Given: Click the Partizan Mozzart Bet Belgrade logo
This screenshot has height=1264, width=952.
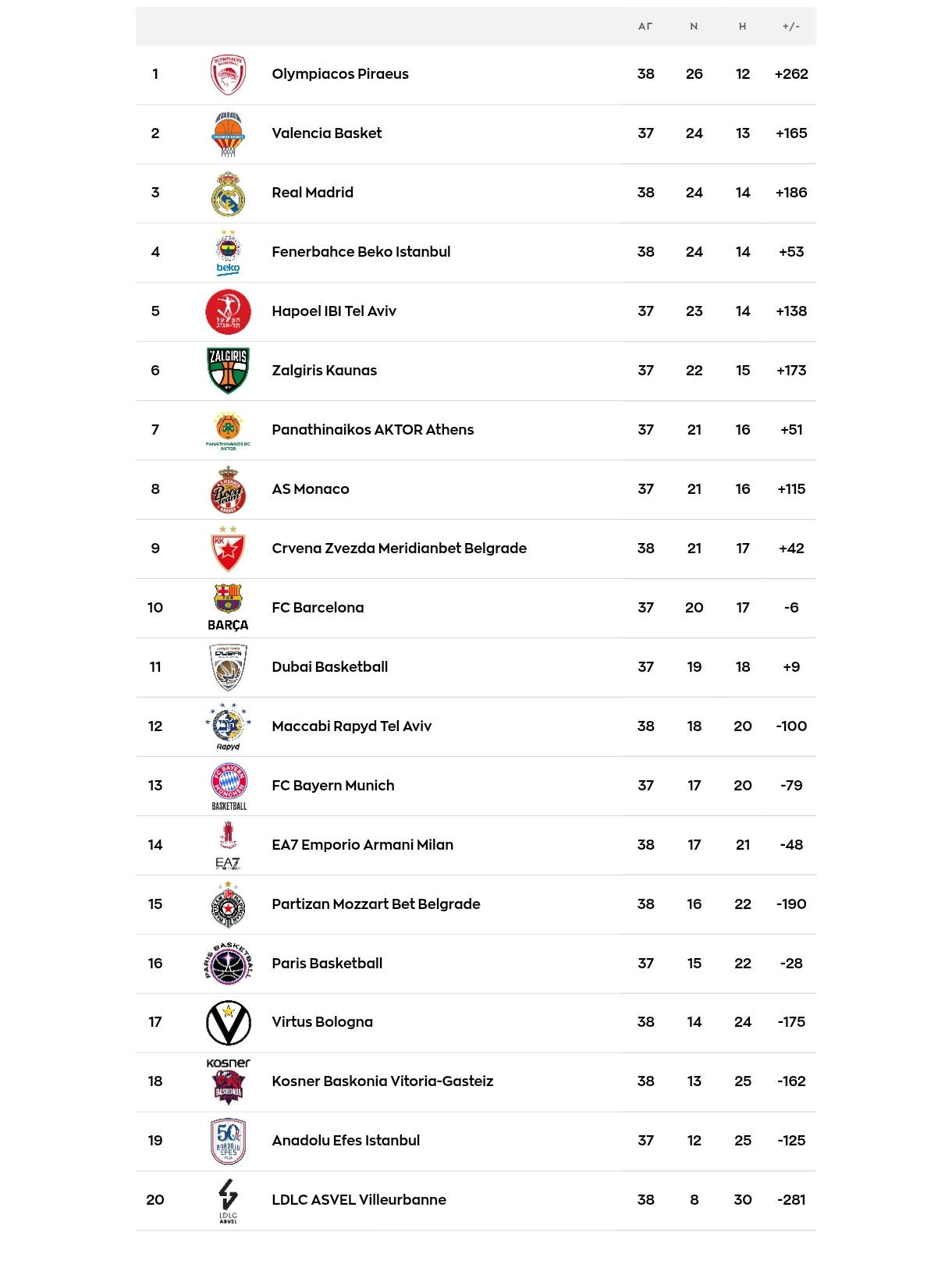Looking at the screenshot, I should pyautogui.click(x=228, y=904).
